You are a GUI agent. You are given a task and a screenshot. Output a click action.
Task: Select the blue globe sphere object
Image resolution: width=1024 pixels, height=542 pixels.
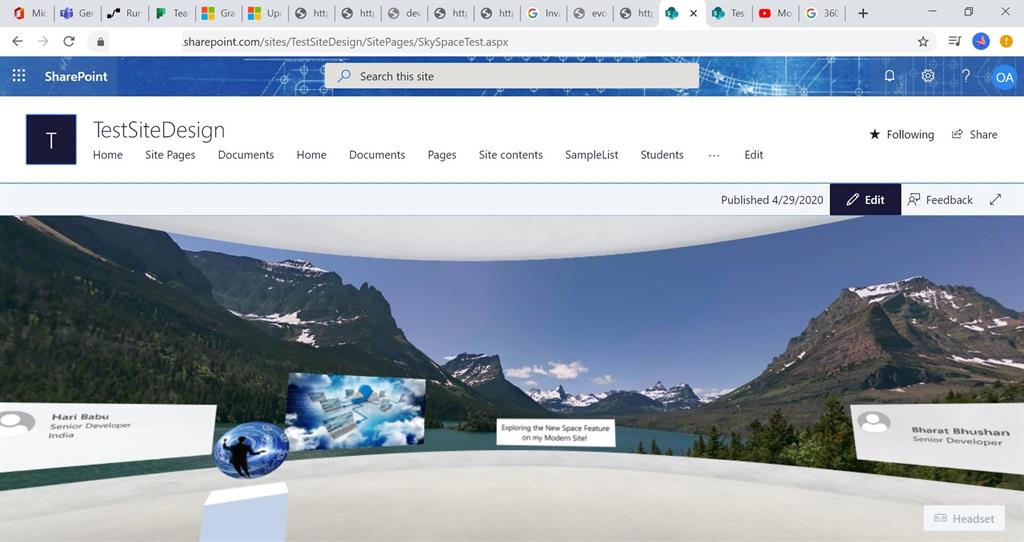(251, 450)
